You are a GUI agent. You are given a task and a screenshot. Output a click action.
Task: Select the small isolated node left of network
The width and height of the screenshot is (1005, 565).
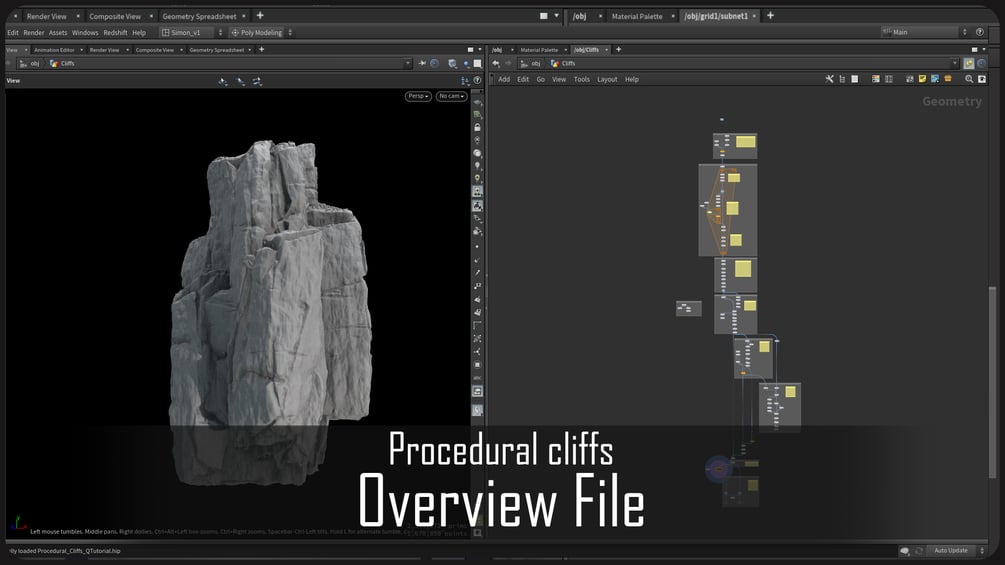coord(688,309)
